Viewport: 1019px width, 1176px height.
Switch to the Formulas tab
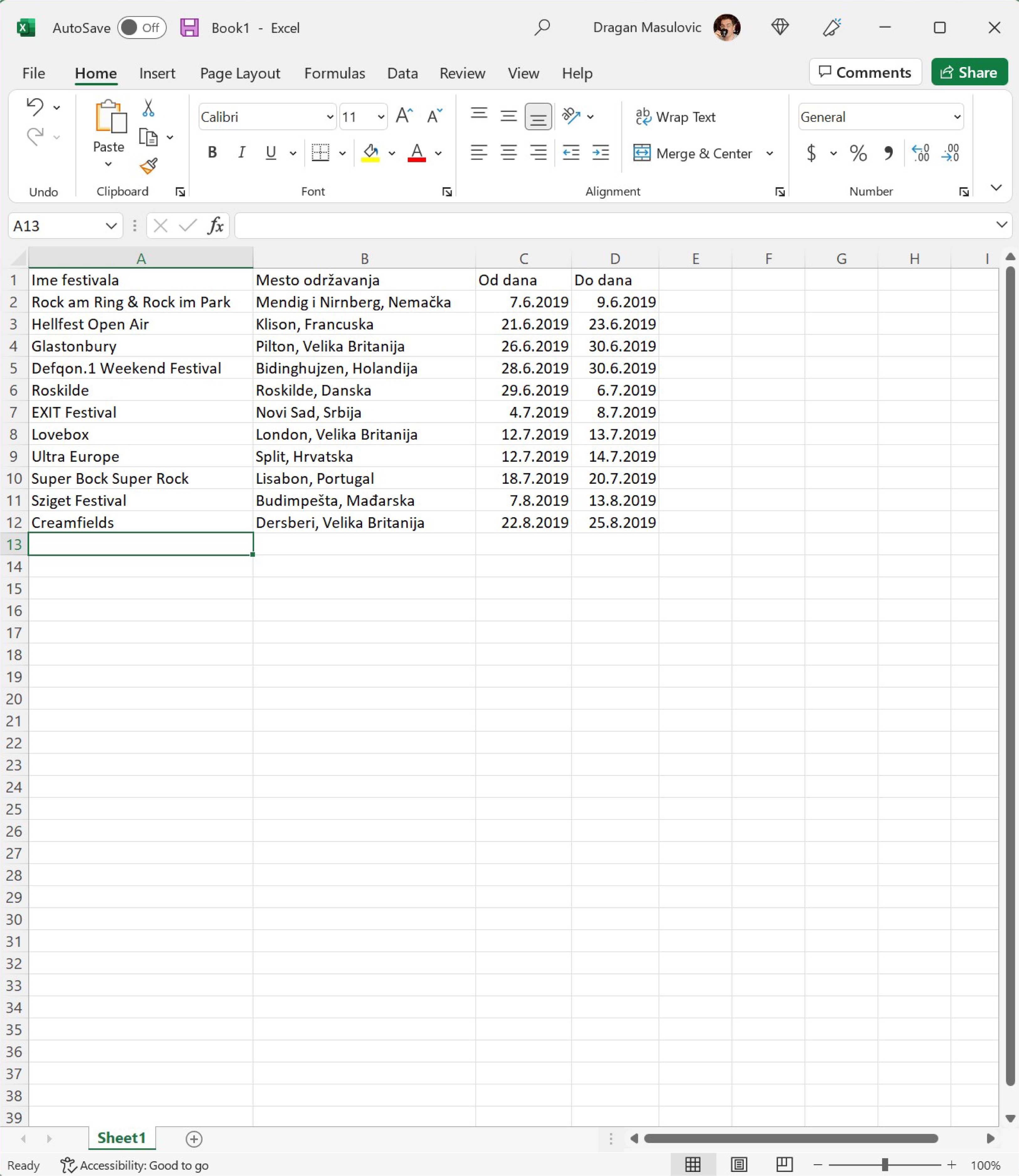tap(334, 73)
